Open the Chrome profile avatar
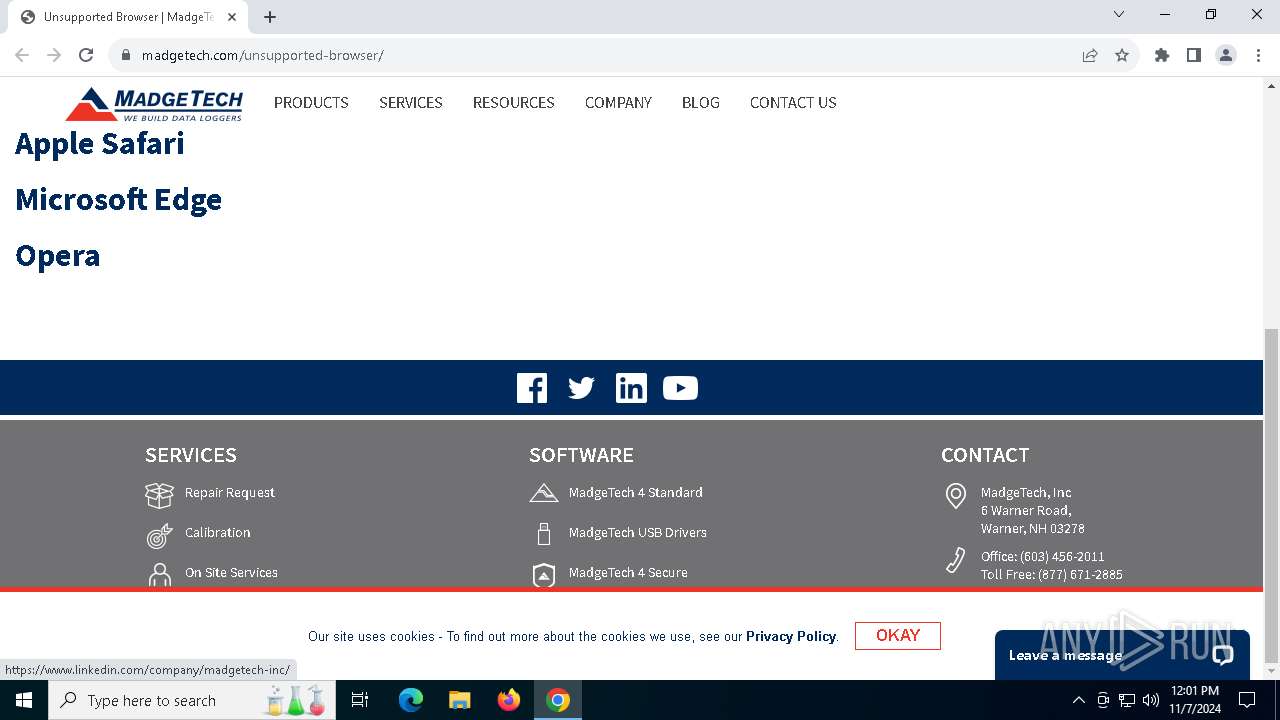The height and width of the screenshot is (720, 1280). 1226,55
